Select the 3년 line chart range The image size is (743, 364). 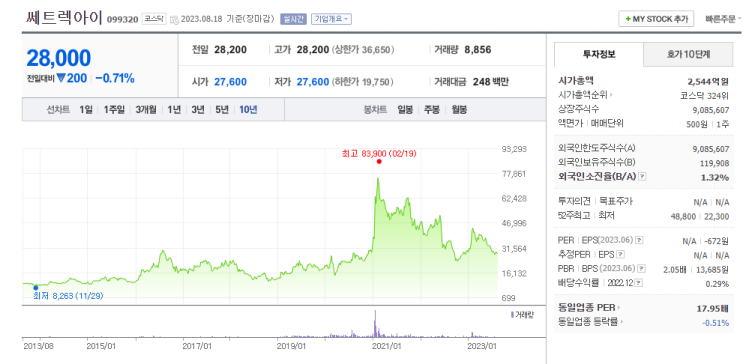point(198,109)
